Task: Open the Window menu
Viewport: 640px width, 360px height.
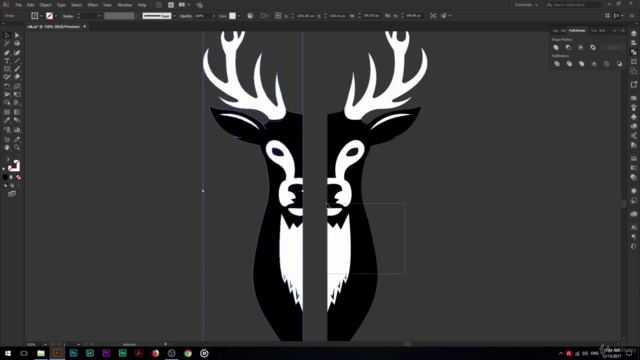Action: point(125,5)
